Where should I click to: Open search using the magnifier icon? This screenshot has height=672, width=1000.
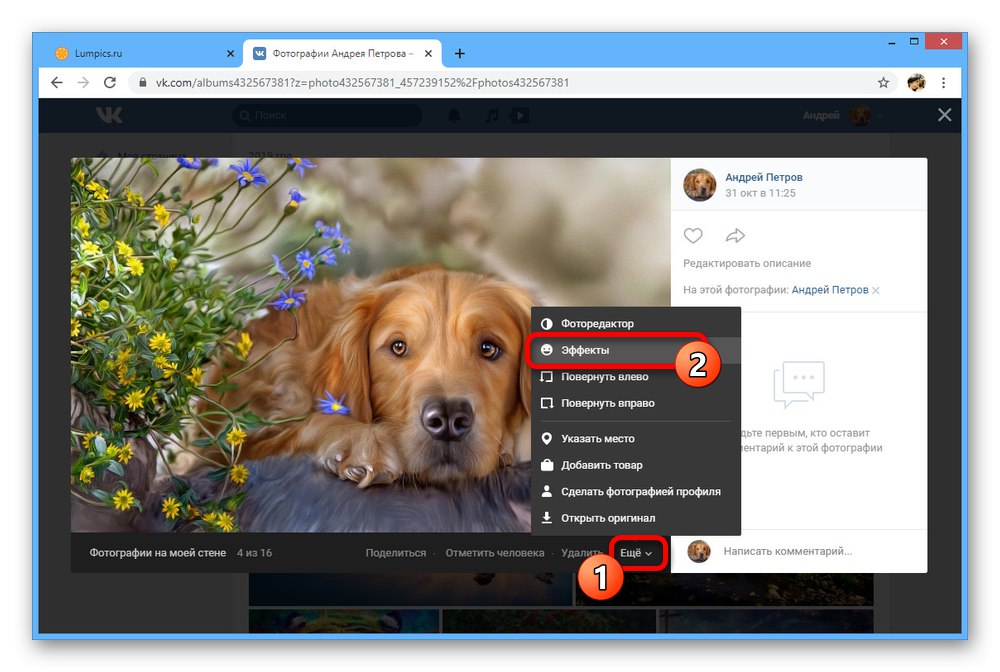[x=244, y=116]
